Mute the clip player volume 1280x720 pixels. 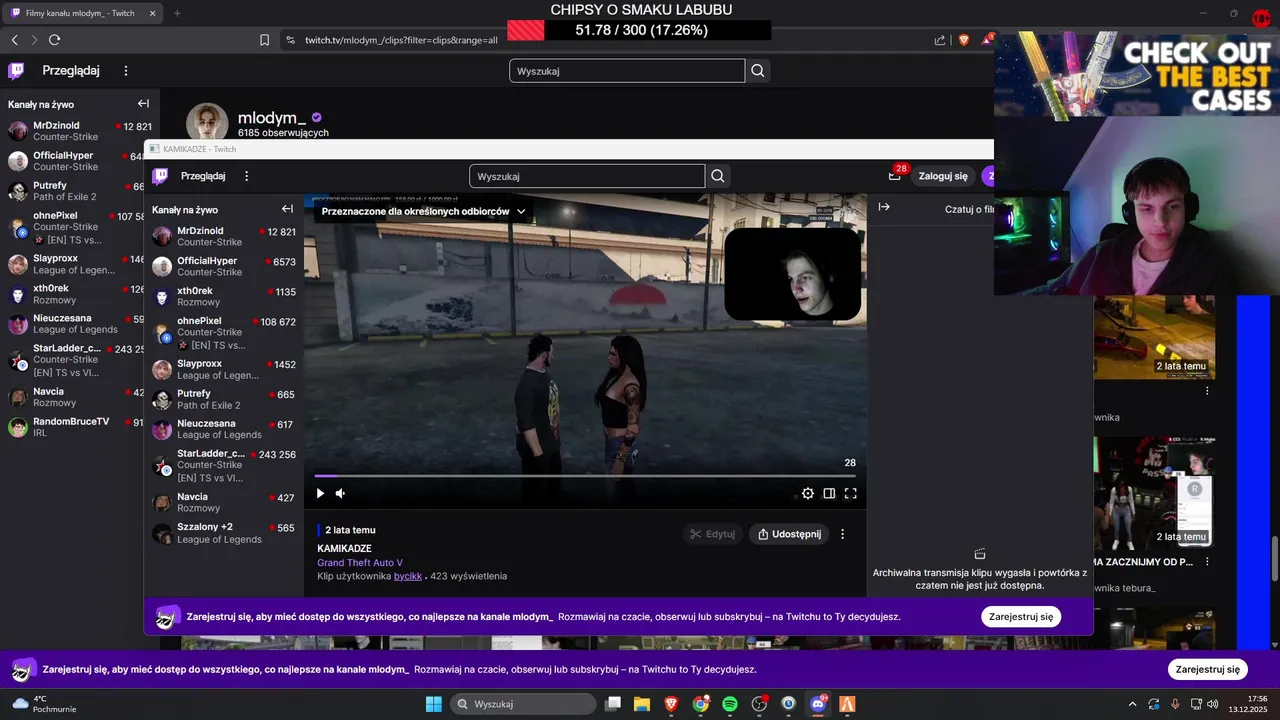(x=341, y=493)
